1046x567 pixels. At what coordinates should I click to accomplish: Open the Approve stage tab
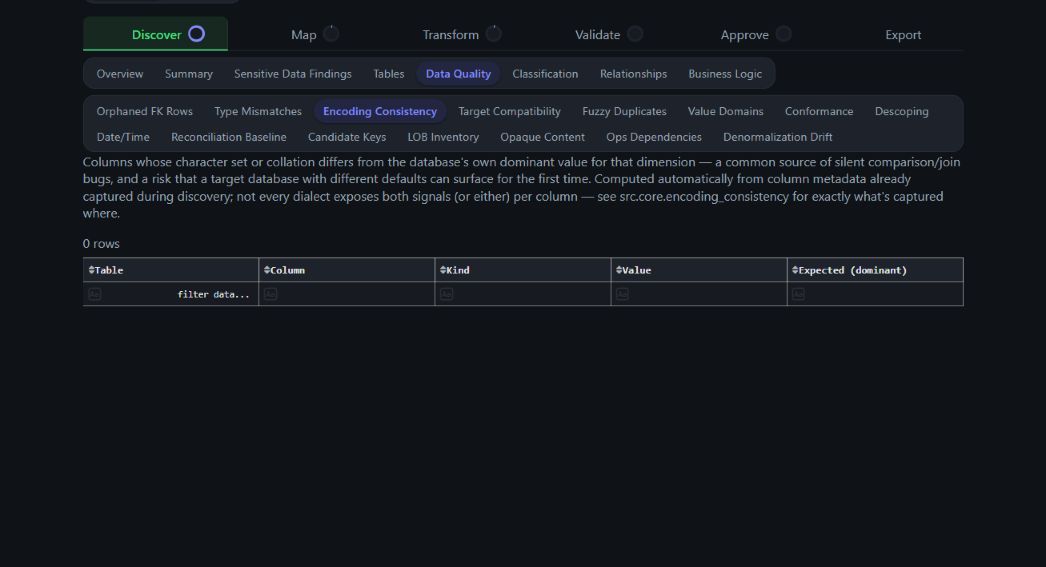[x=744, y=35]
